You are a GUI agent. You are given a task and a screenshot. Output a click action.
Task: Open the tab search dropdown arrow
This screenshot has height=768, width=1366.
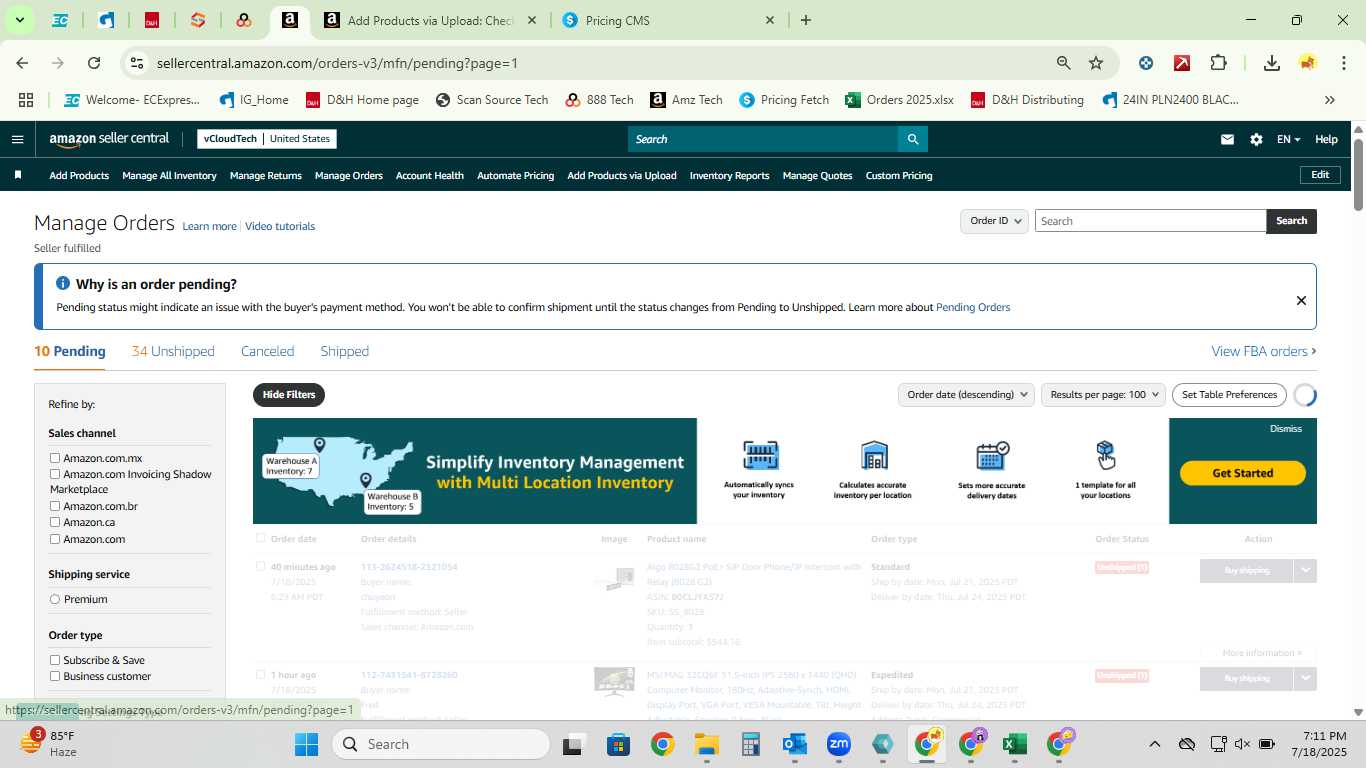(x=19, y=20)
